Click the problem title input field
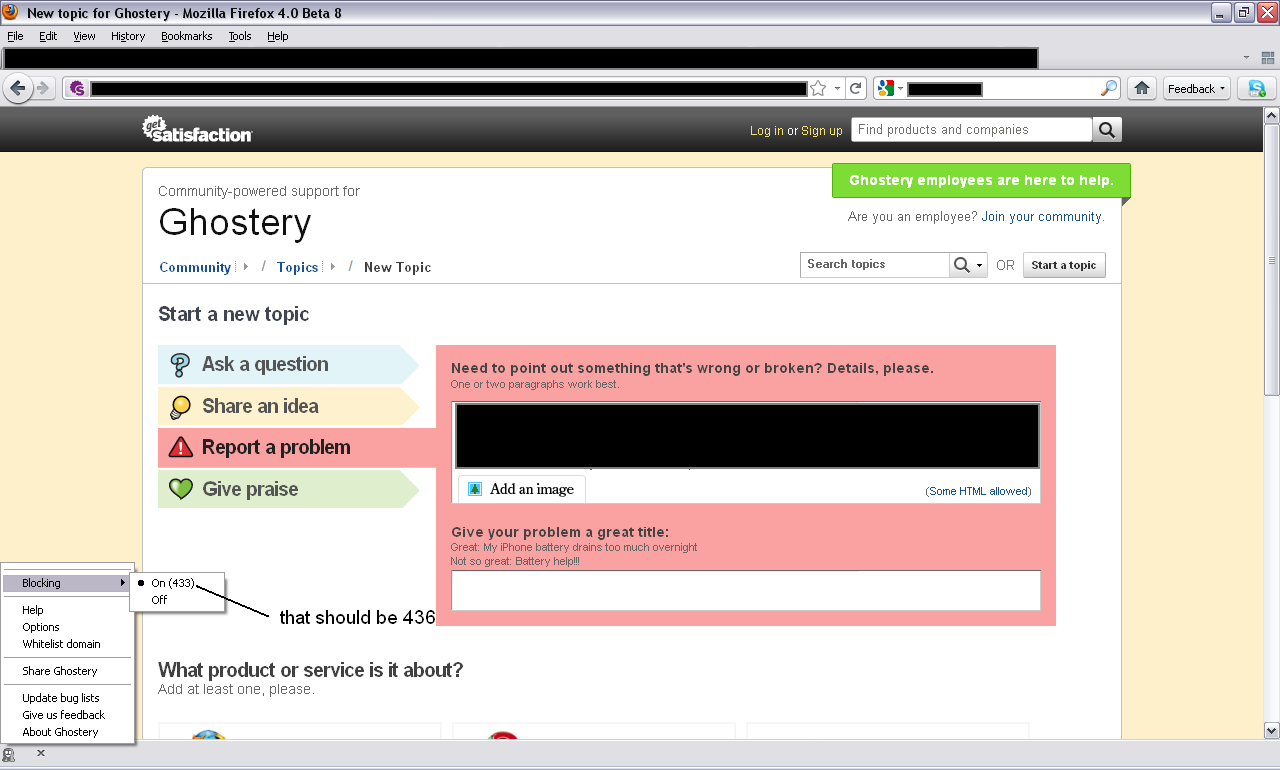Viewport: 1280px width, 770px height. (x=746, y=590)
